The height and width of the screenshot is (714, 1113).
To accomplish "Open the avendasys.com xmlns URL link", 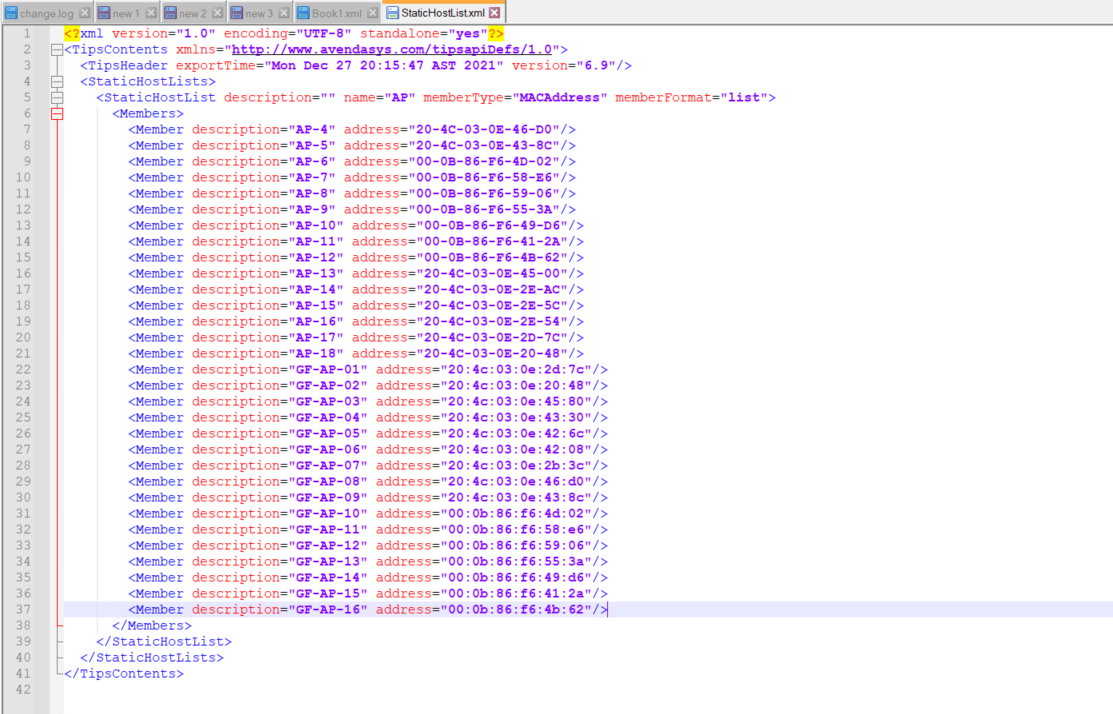I will coord(394,49).
